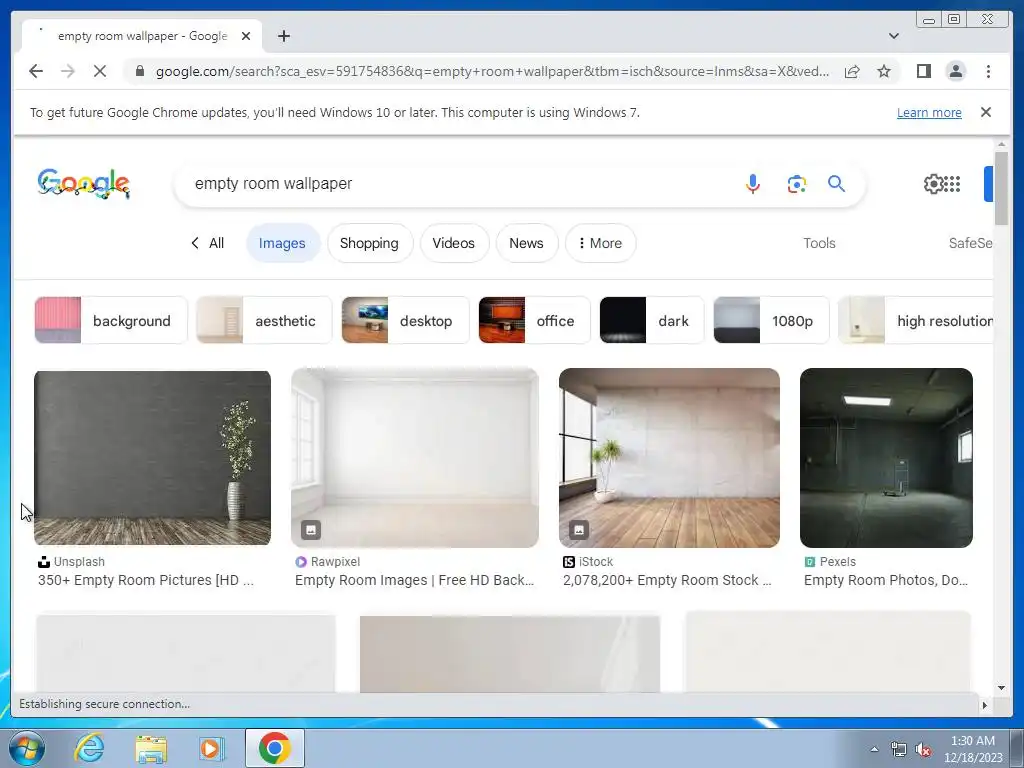The image size is (1024, 768).
Task: Open the muted volume tray icon
Action: click(923, 750)
